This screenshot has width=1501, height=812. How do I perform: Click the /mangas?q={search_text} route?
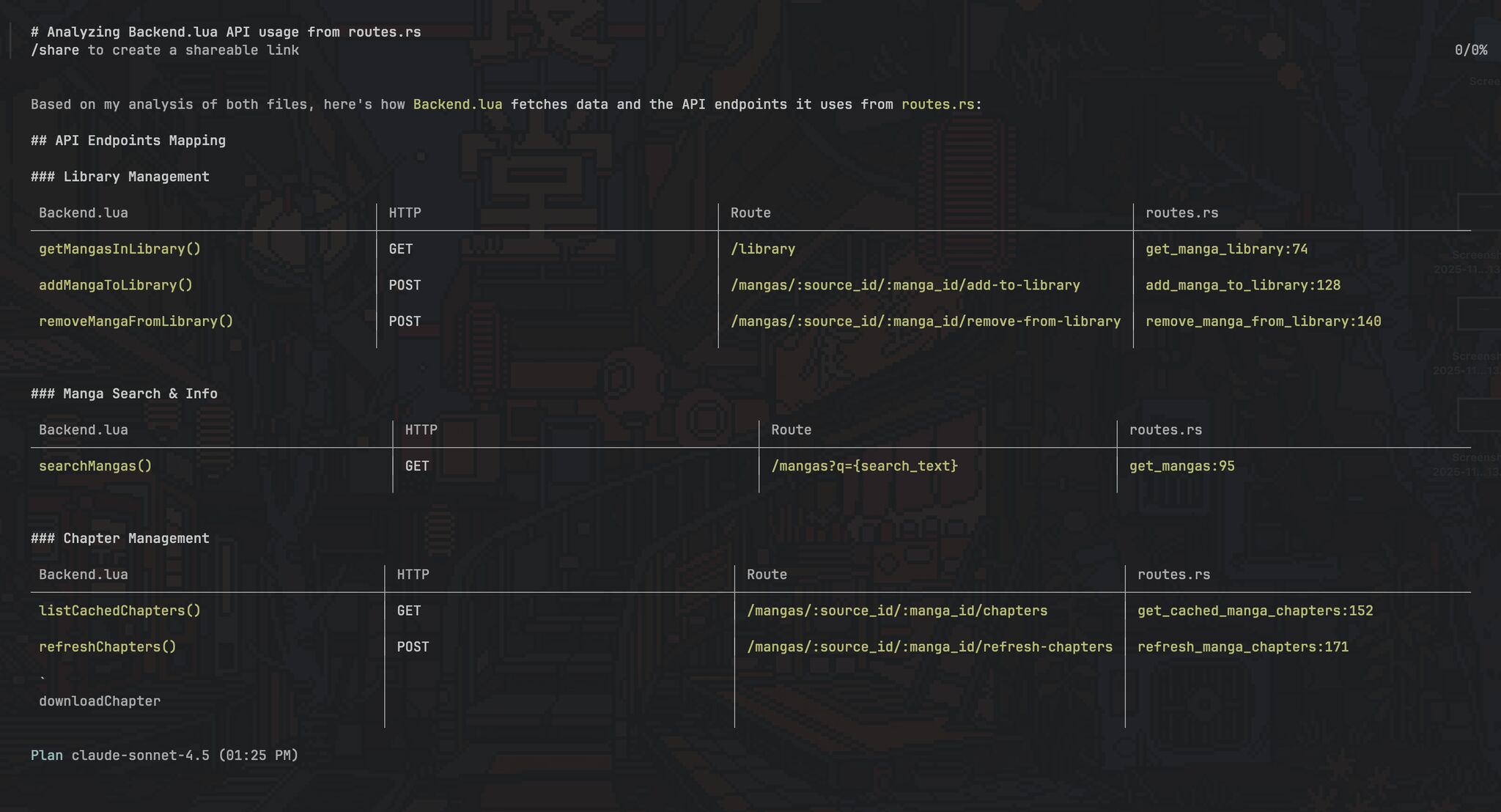(864, 466)
